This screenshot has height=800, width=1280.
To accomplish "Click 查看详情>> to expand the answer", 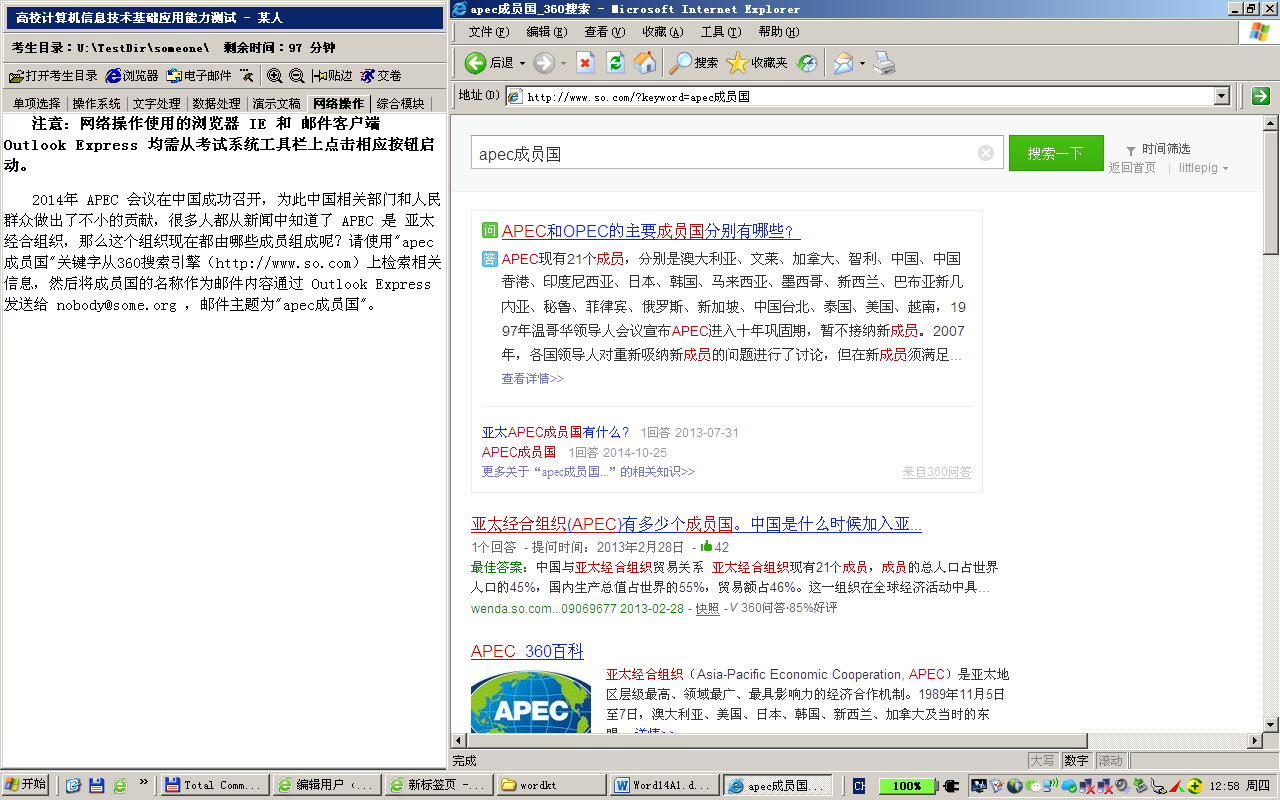I will click(x=532, y=379).
